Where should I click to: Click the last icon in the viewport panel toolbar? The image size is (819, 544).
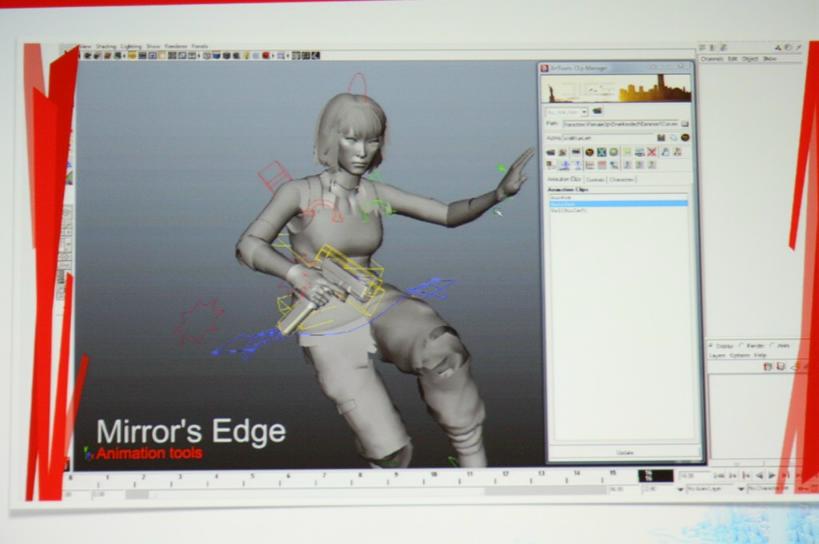pyautogui.click(x=315, y=55)
